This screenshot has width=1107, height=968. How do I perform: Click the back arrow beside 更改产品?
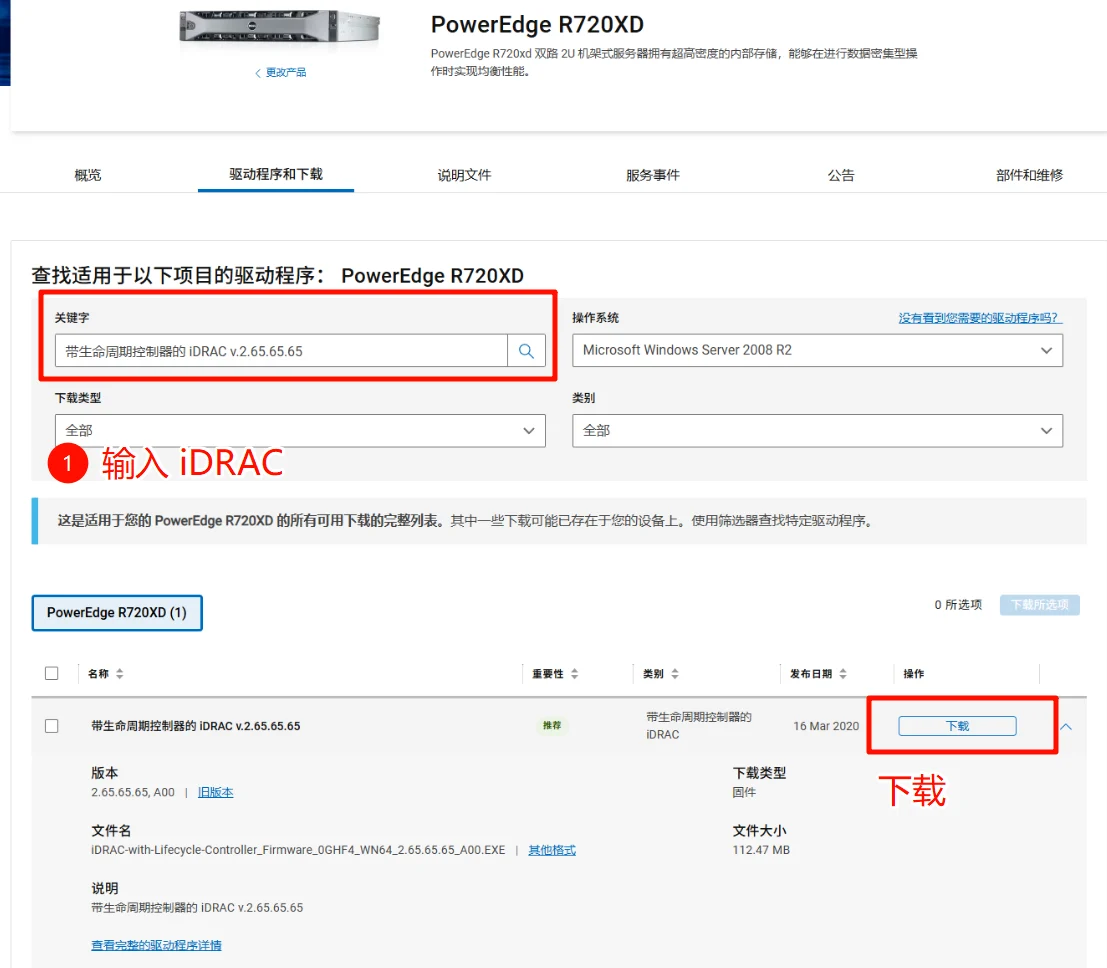[258, 73]
